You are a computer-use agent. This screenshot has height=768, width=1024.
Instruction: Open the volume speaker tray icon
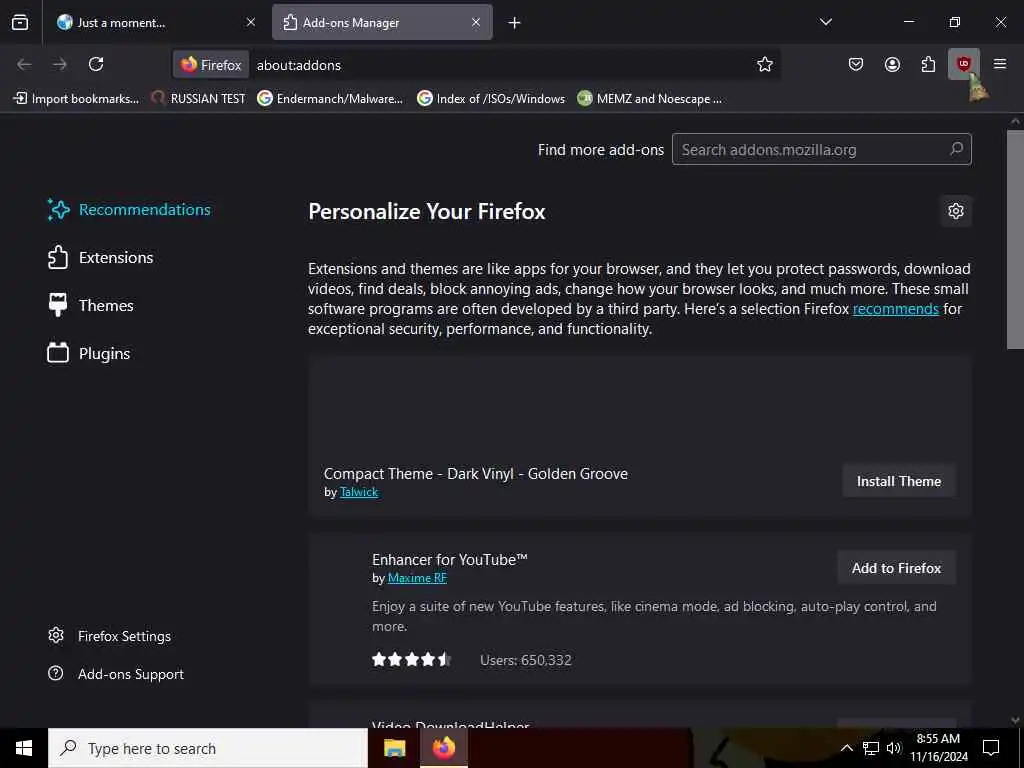click(893, 748)
